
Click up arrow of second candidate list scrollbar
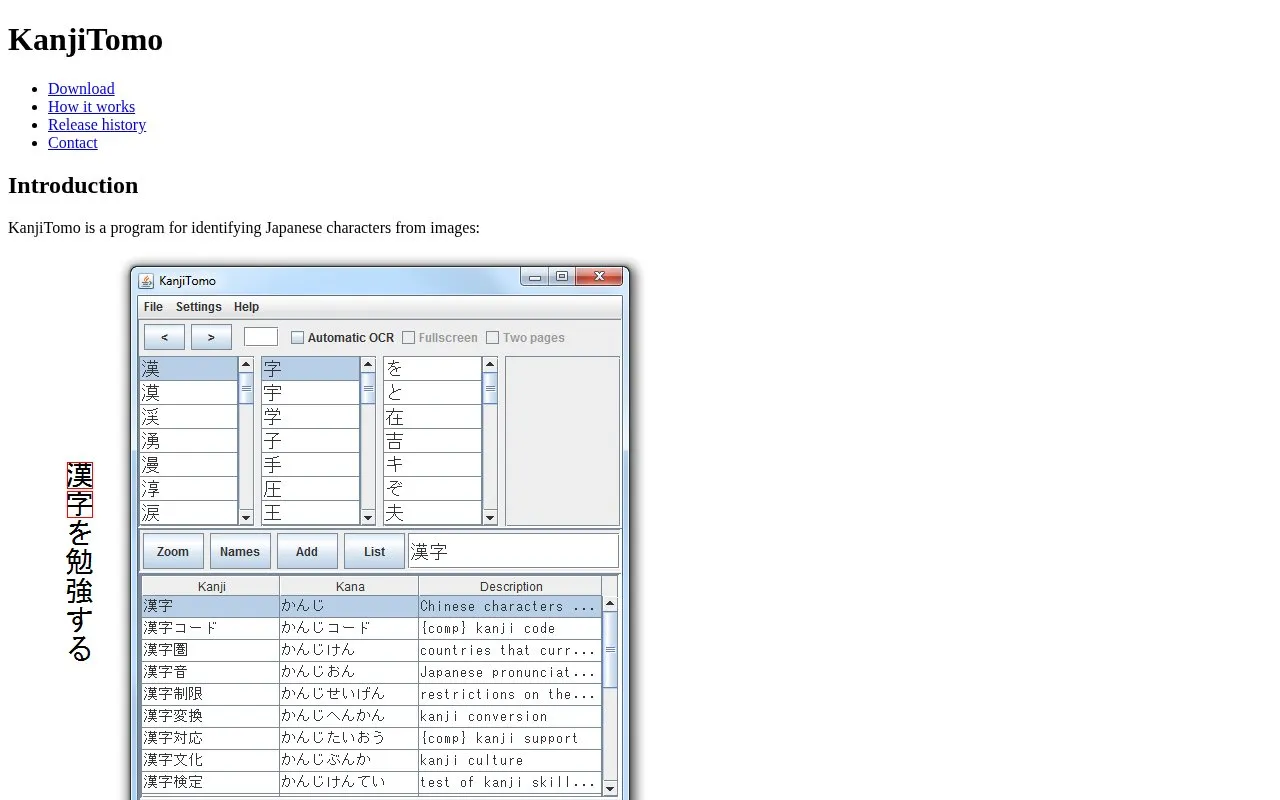[368, 365]
